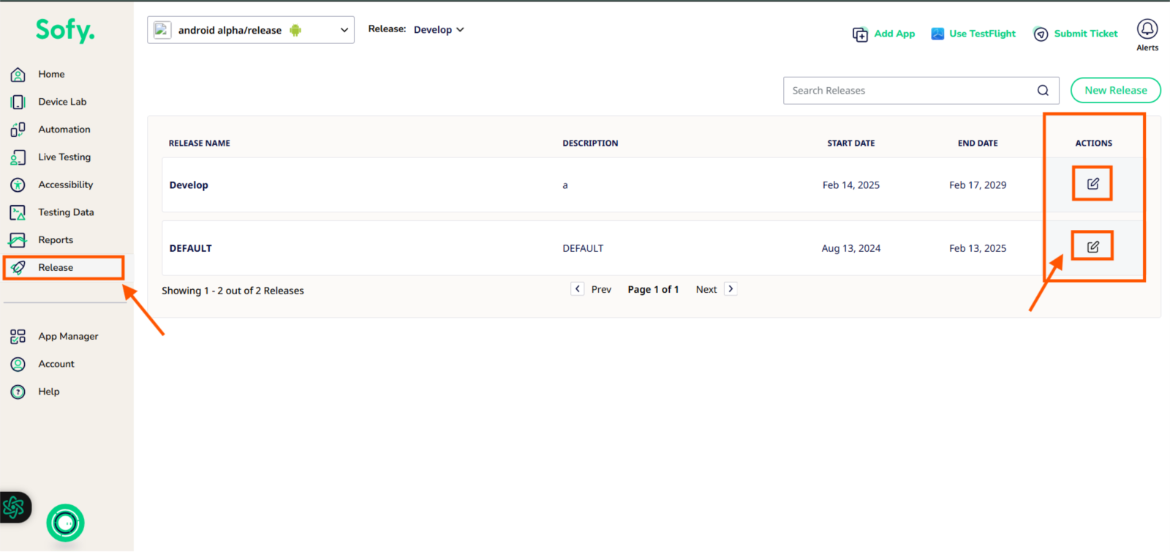Open Testing Data in sidebar
The width and height of the screenshot is (1170, 552).
pos(66,213)
